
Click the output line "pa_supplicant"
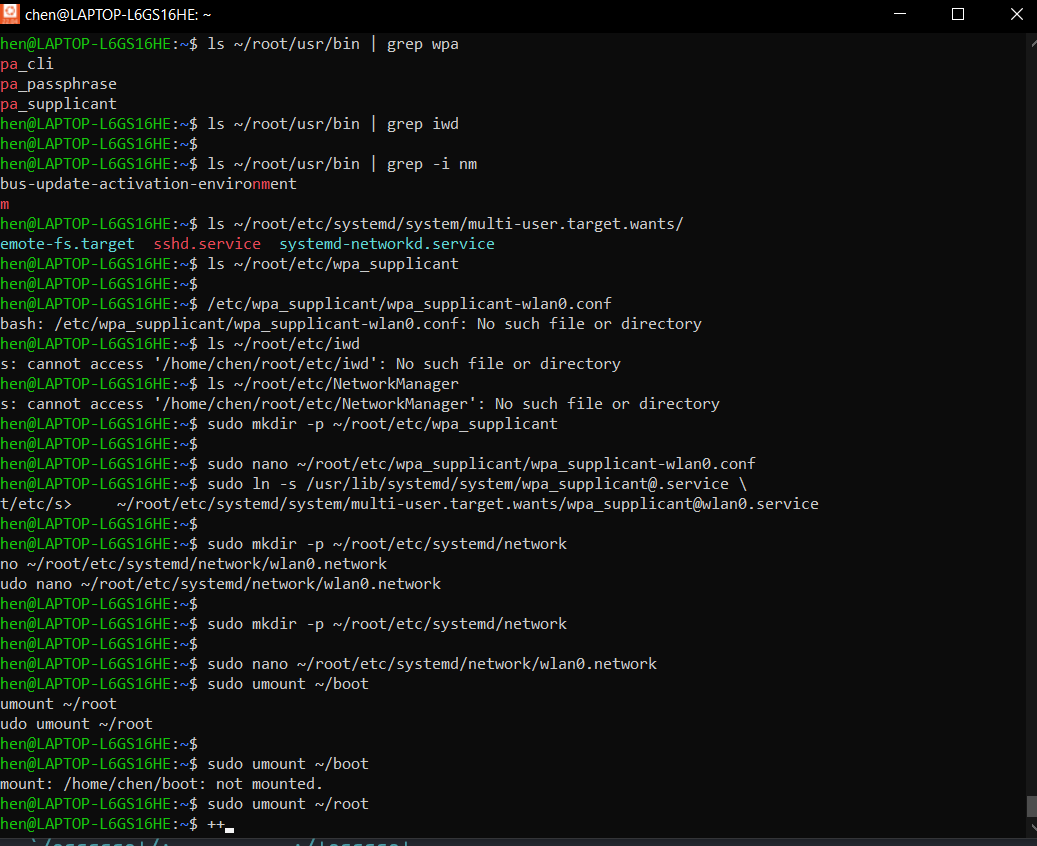58,104
